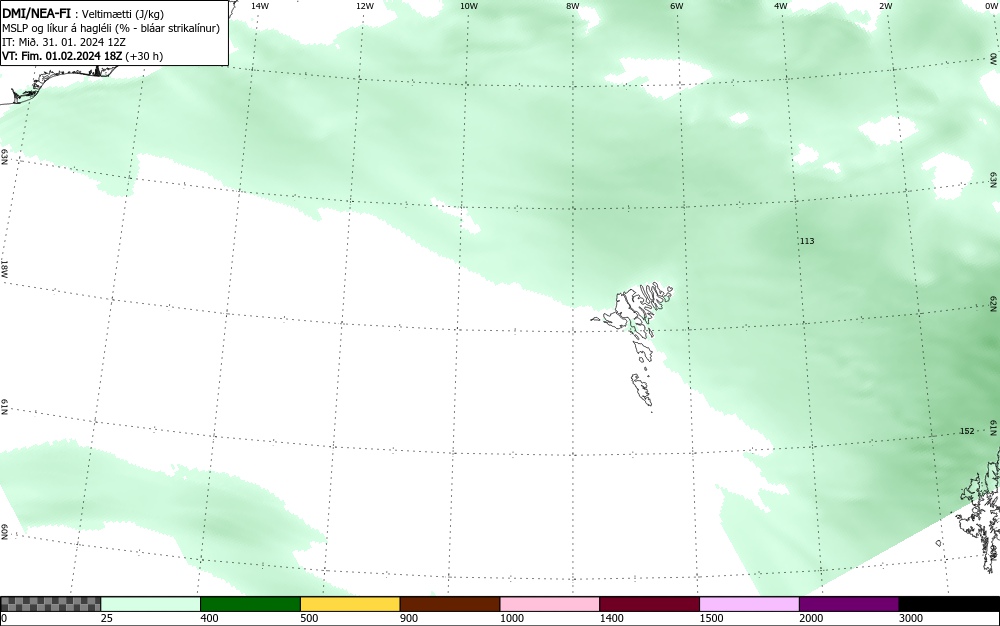Select the 152 value on the map
Viewport: 1000px width, 626px height.
967,431
